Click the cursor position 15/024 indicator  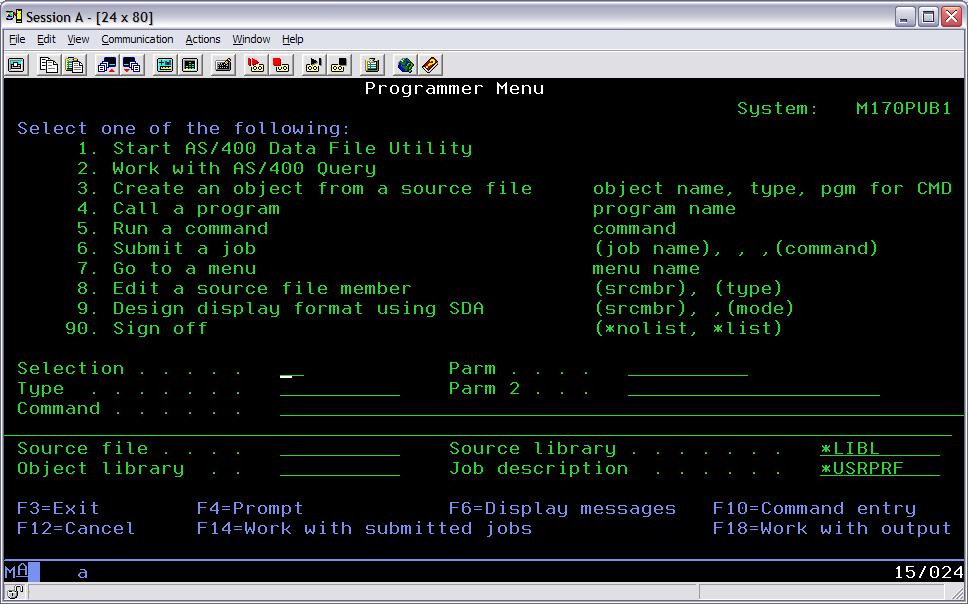coord(928,573)
